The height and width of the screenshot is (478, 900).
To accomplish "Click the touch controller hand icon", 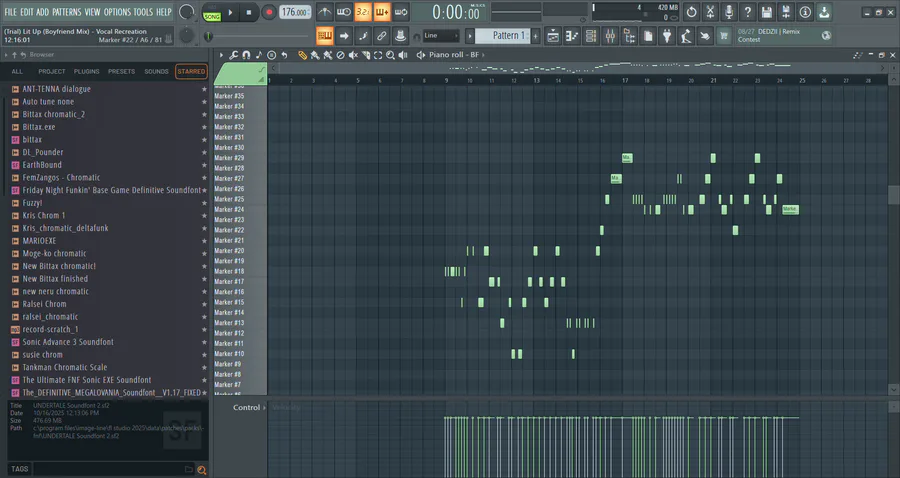I will pyautogui.click(x=705, y=36).
